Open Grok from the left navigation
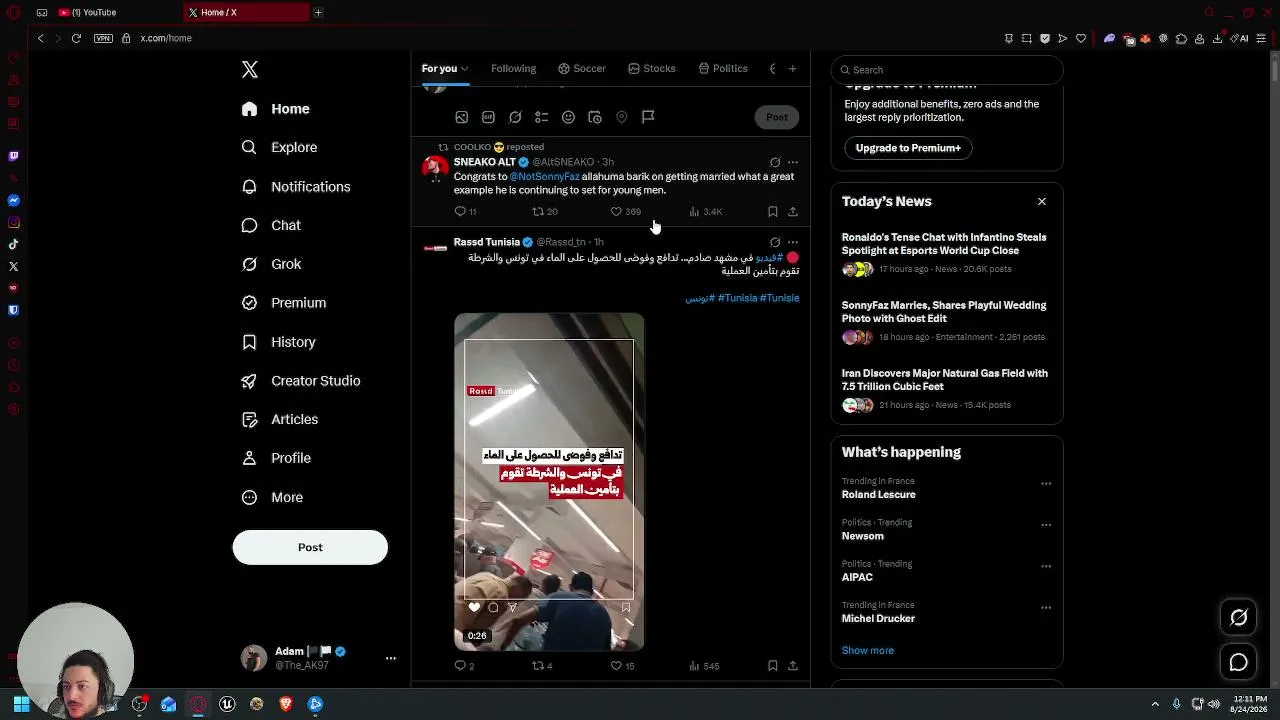 click(271, 264)
